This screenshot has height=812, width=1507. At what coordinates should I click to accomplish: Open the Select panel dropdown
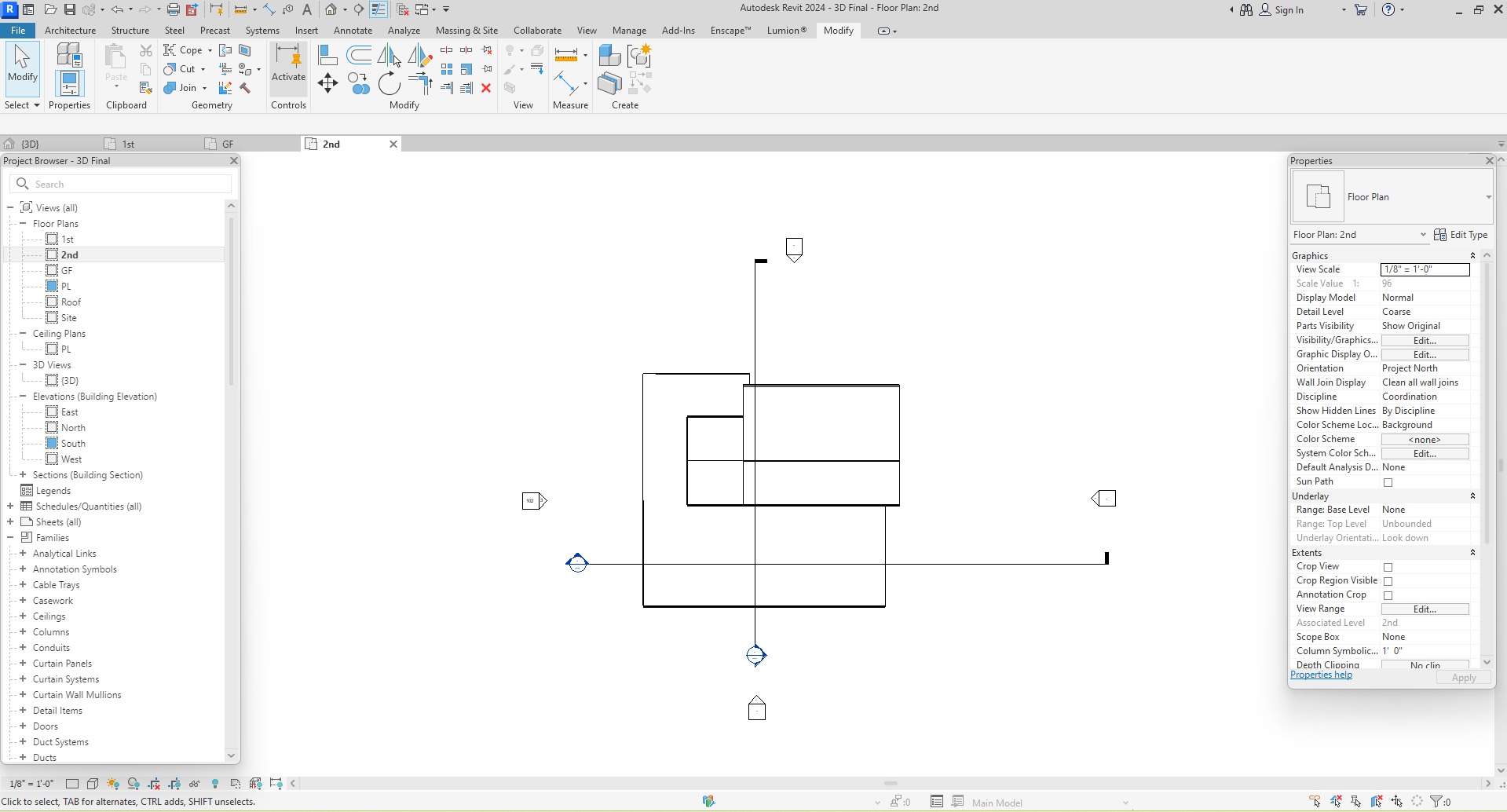click(22, 105)
